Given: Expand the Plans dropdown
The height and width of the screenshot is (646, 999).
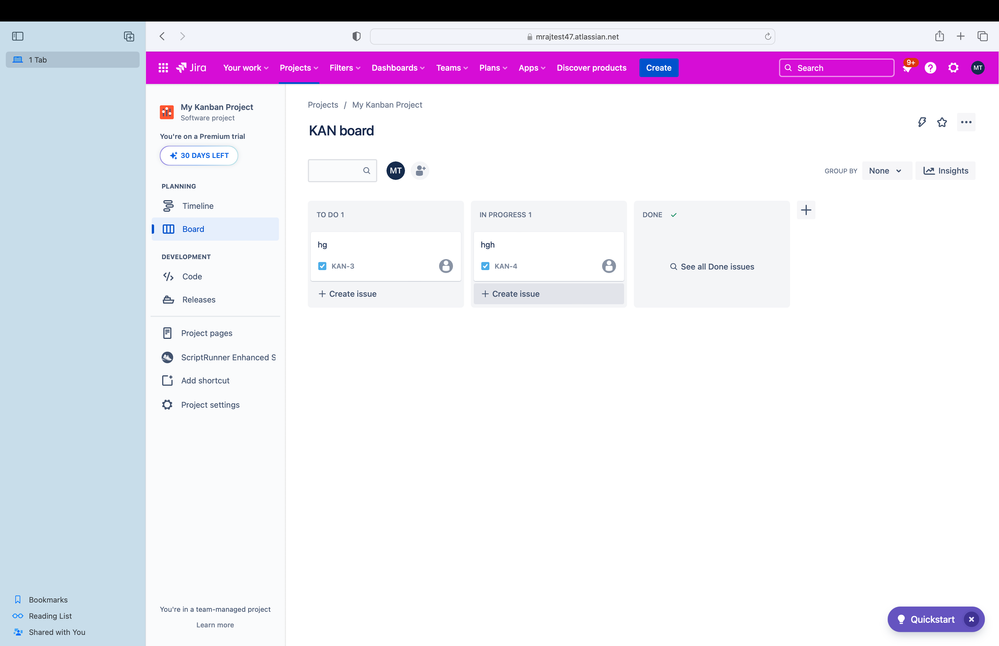Looking at the screenshot, I should pyautogui.click(x=492, y=68).
